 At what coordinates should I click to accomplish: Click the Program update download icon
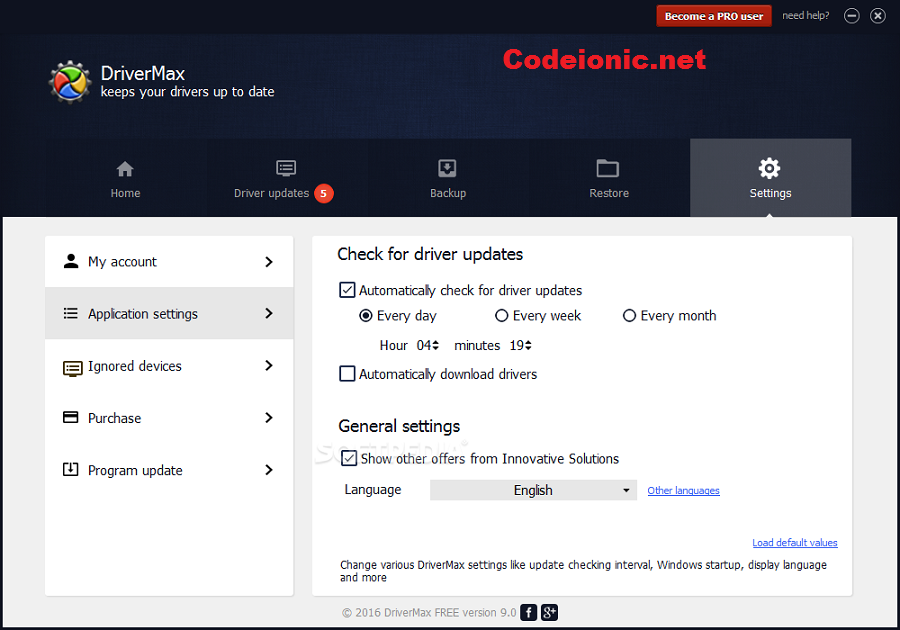71,469
